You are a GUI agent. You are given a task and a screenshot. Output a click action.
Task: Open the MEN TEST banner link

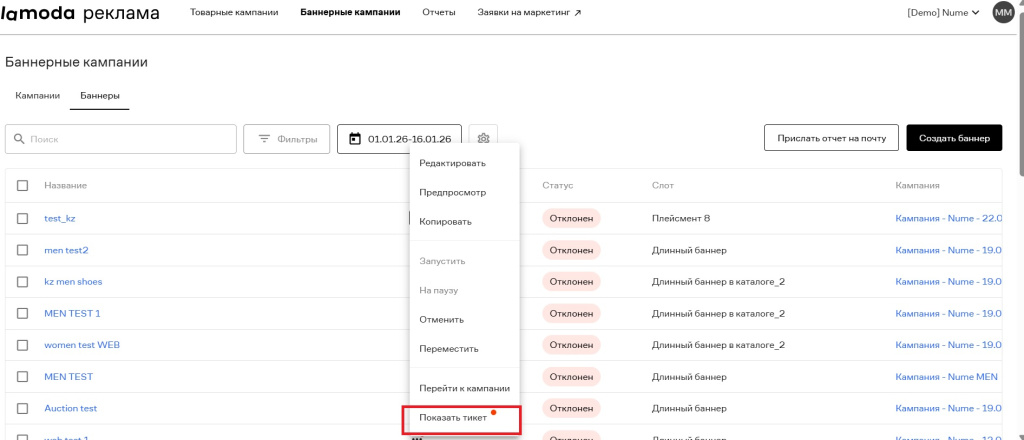pos(69,377)
